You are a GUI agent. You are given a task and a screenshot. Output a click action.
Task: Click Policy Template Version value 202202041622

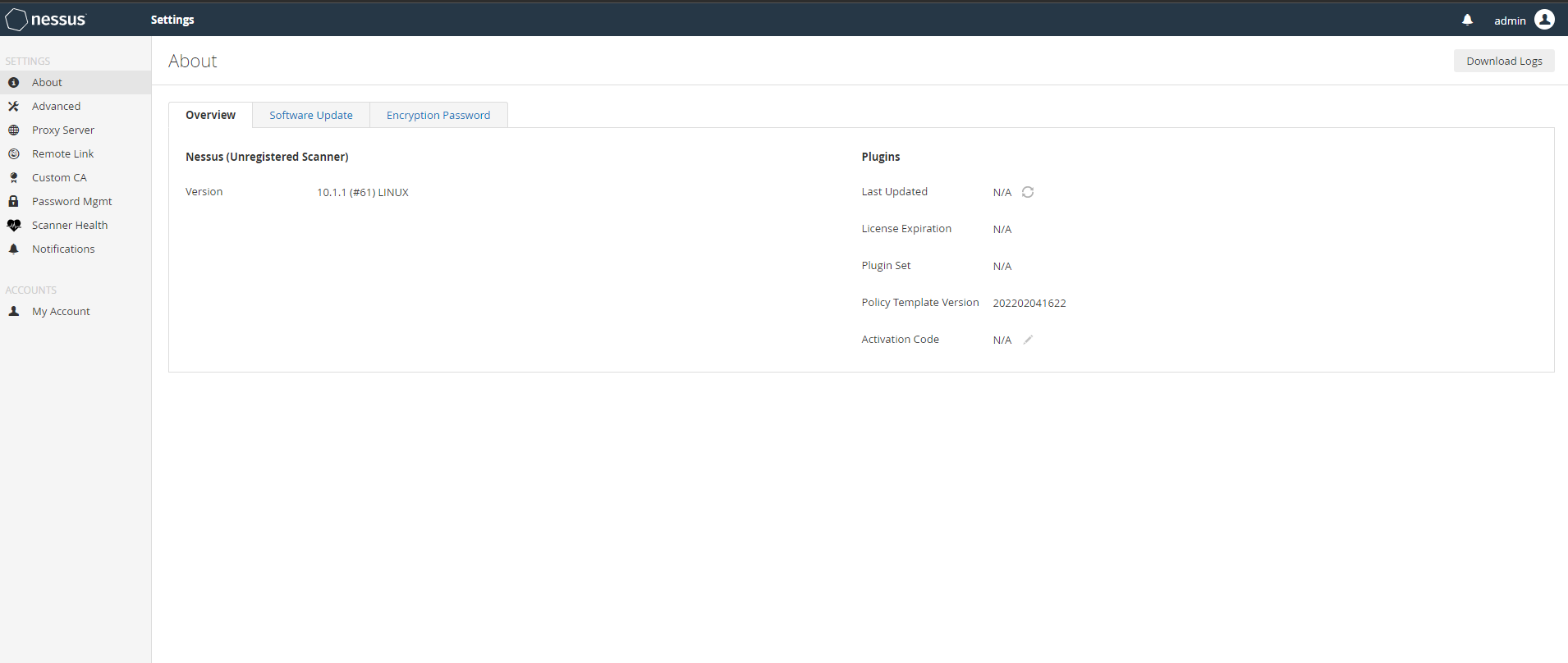pyautogui.click(x=1029, y=303)
